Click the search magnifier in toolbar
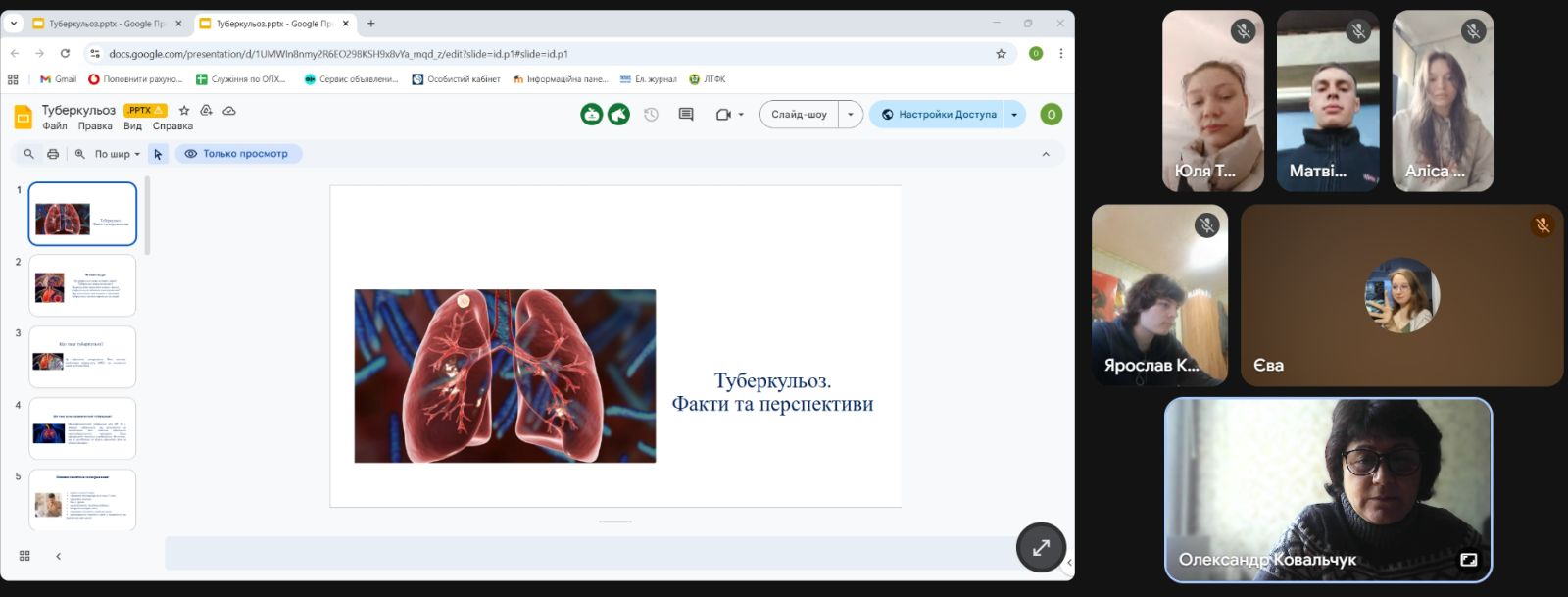 click(x=28, y=154)
